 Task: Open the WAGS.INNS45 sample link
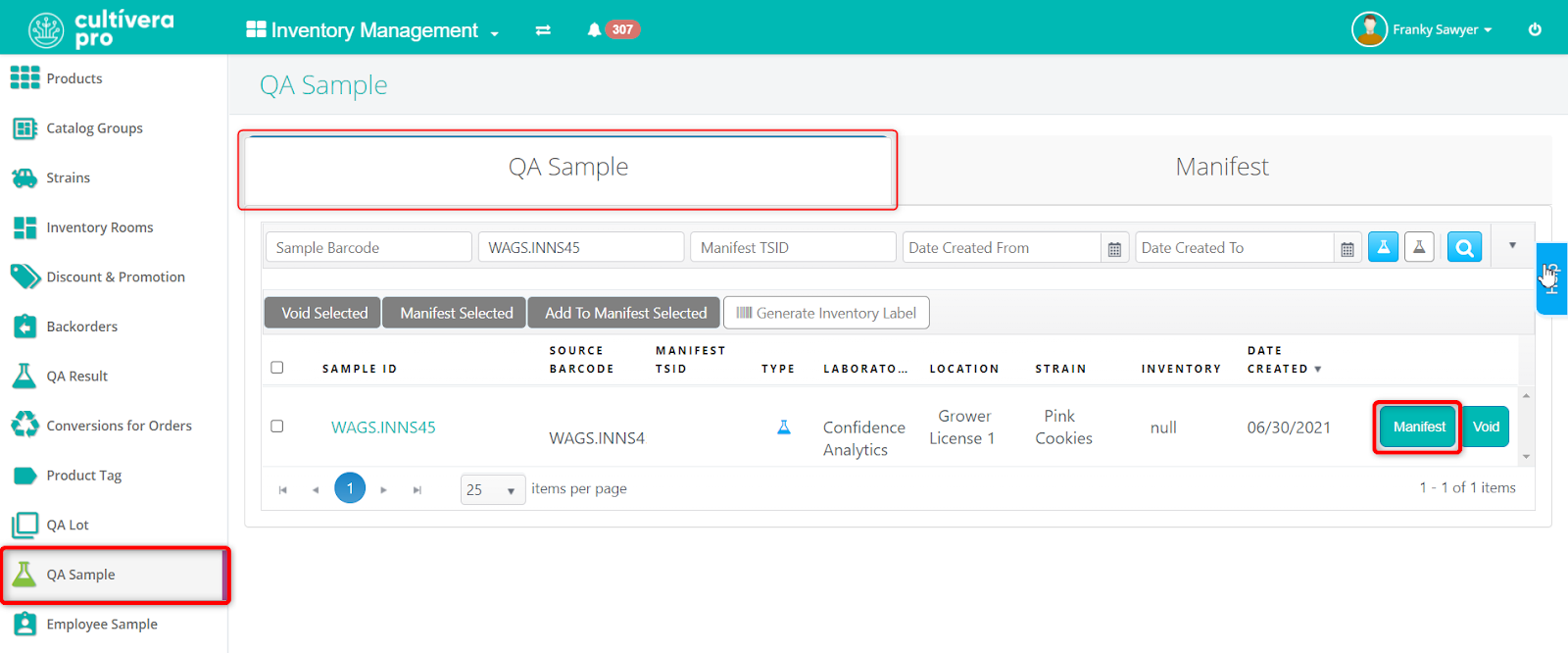pos(383,427)
